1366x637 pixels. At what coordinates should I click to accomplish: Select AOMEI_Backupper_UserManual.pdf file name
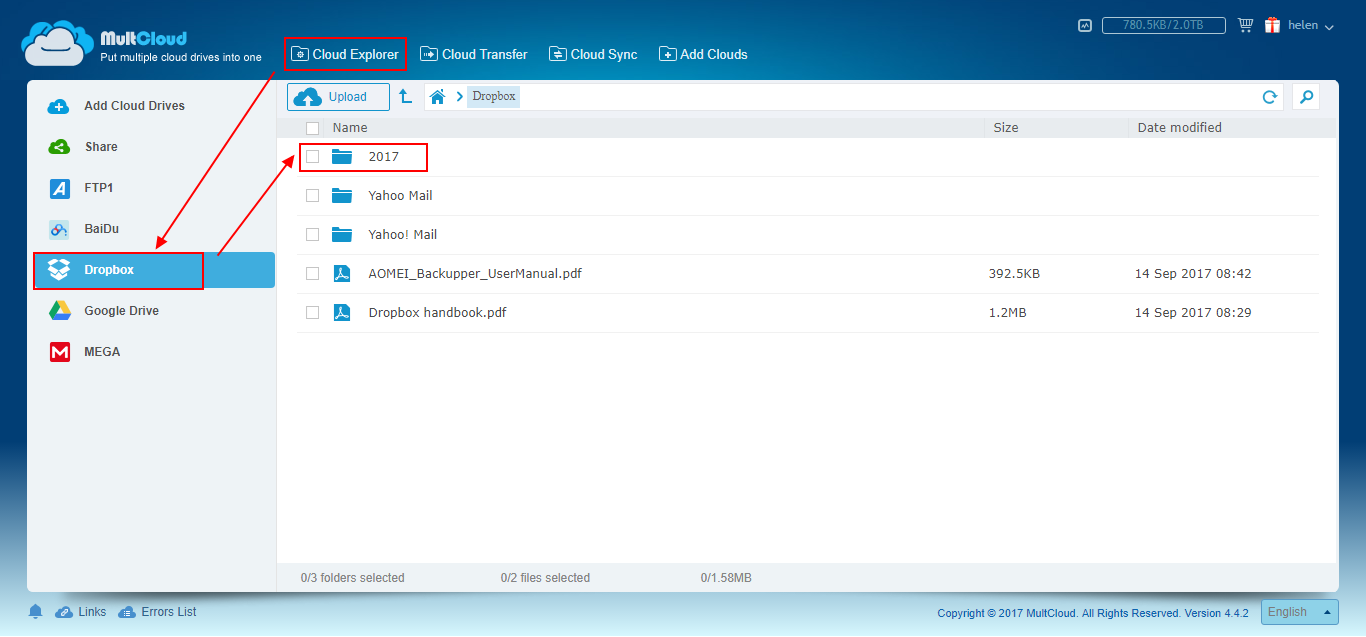click(475, 274)
